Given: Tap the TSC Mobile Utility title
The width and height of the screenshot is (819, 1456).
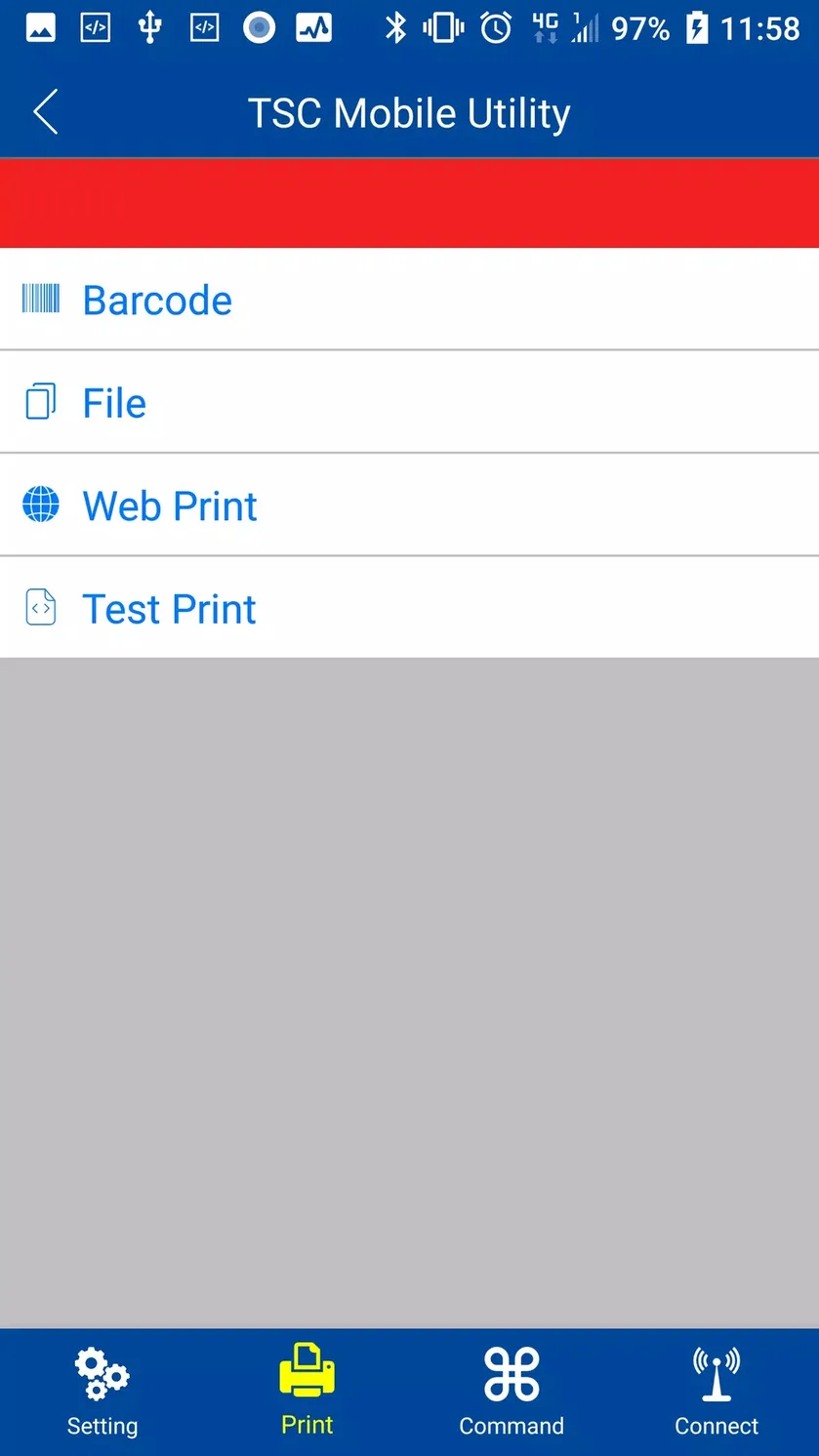Looking at the screenshot, I should pos(409,114).
